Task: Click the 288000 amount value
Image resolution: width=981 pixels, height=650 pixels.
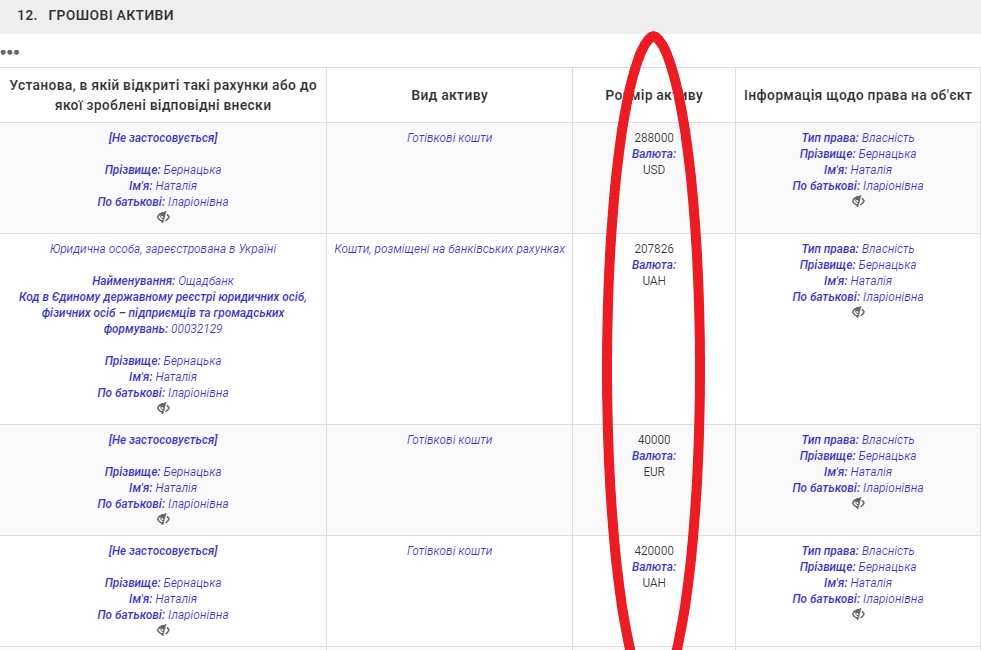Action: tap(654, 138)
